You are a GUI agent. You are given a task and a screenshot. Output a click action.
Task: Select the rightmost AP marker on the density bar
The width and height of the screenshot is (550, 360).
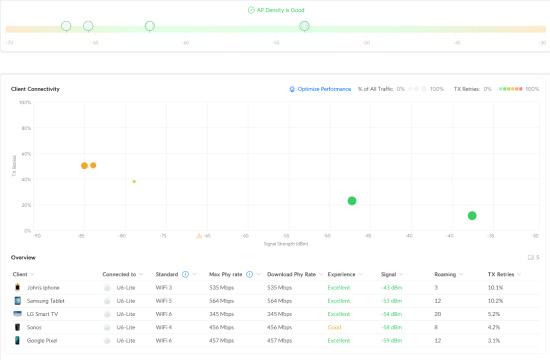[304, 26]
